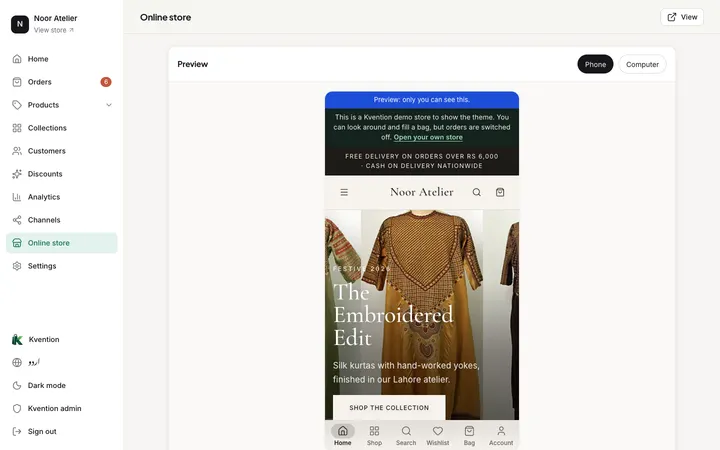720x450 pixels.
Task: Open Products in the sidebar
Action: tap(62, 105)
